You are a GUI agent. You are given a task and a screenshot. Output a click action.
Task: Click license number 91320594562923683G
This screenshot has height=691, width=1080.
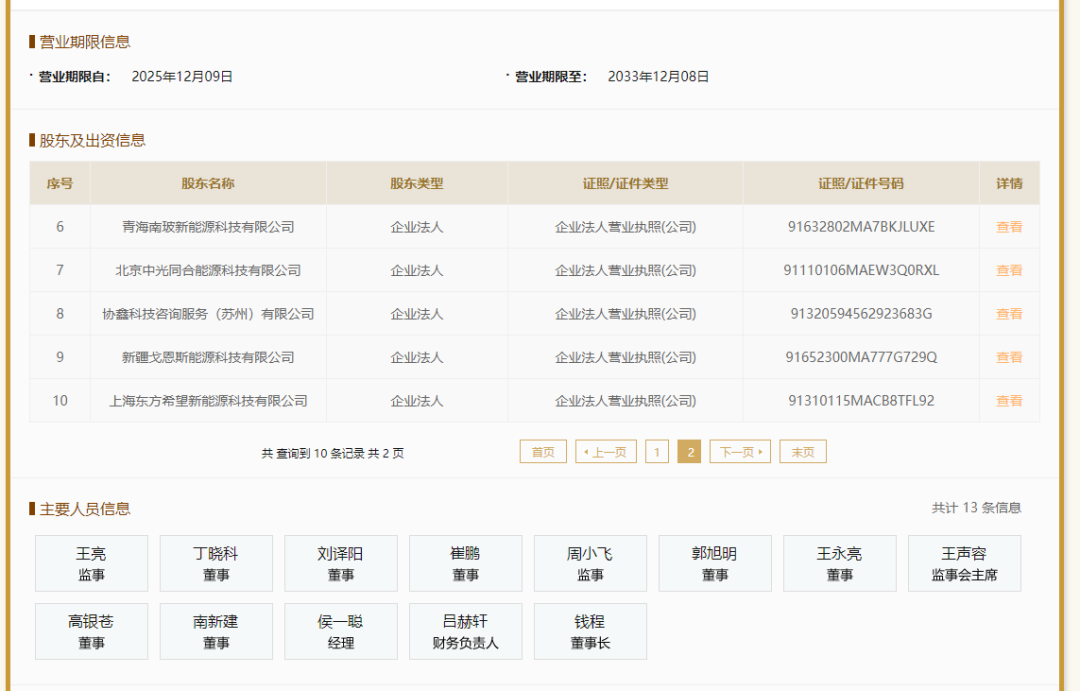click(x=861, y=313)
